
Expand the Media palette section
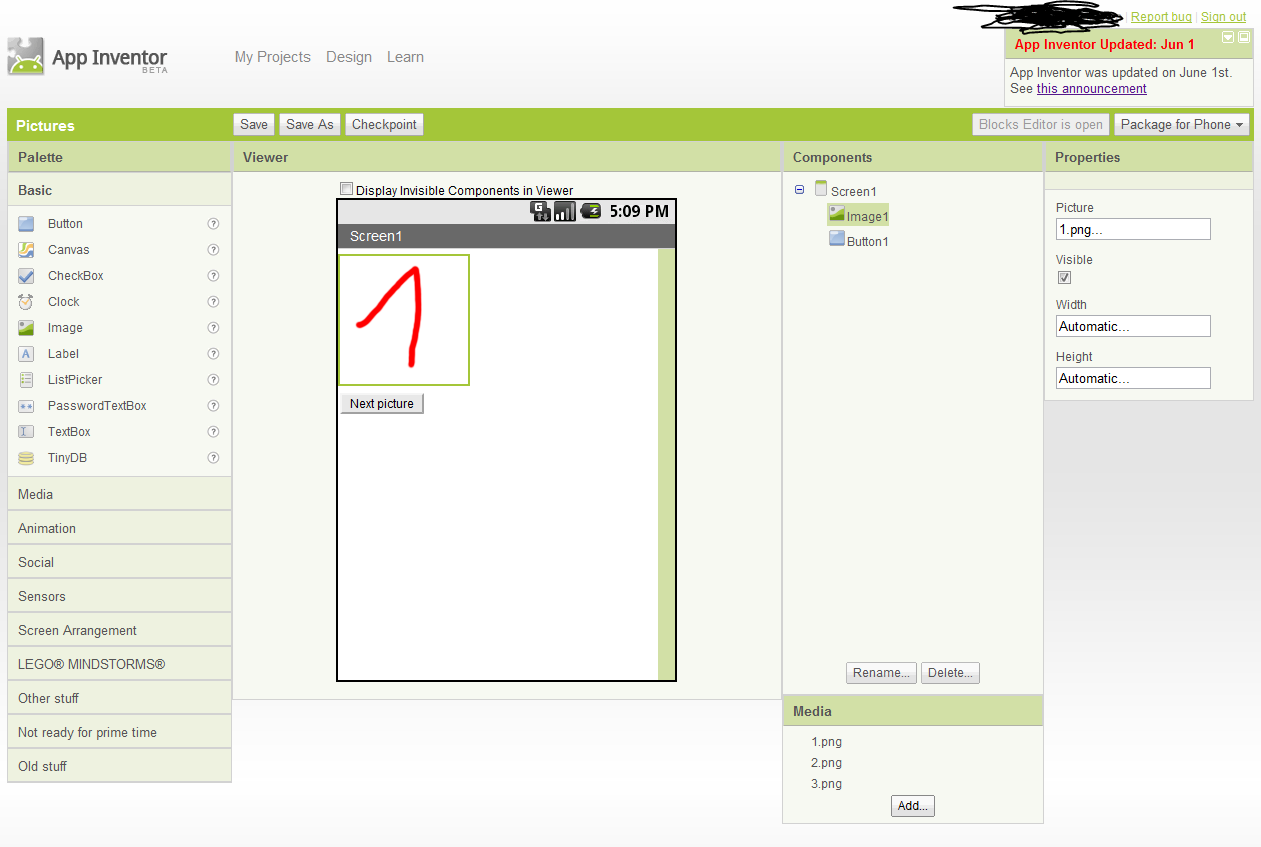coord(119,494)
